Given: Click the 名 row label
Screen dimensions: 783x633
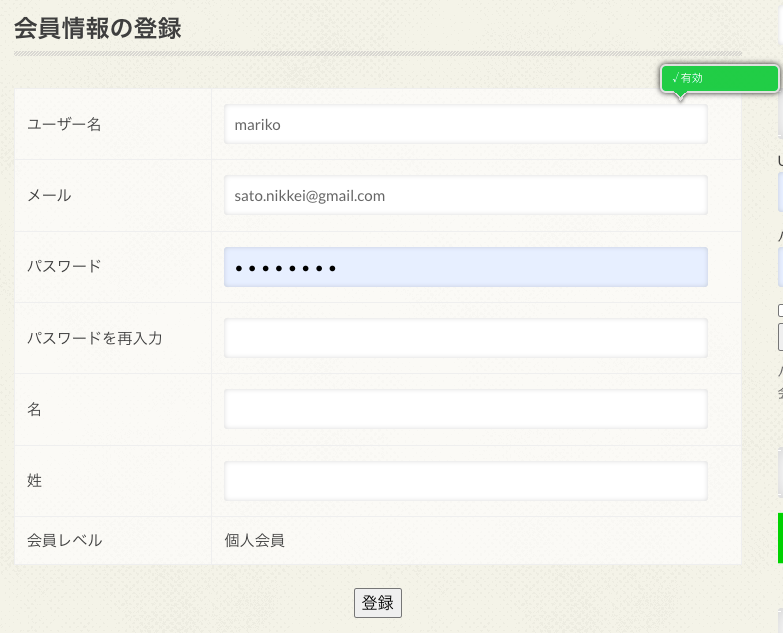Looking at the screenshot, I should [34, 409].
